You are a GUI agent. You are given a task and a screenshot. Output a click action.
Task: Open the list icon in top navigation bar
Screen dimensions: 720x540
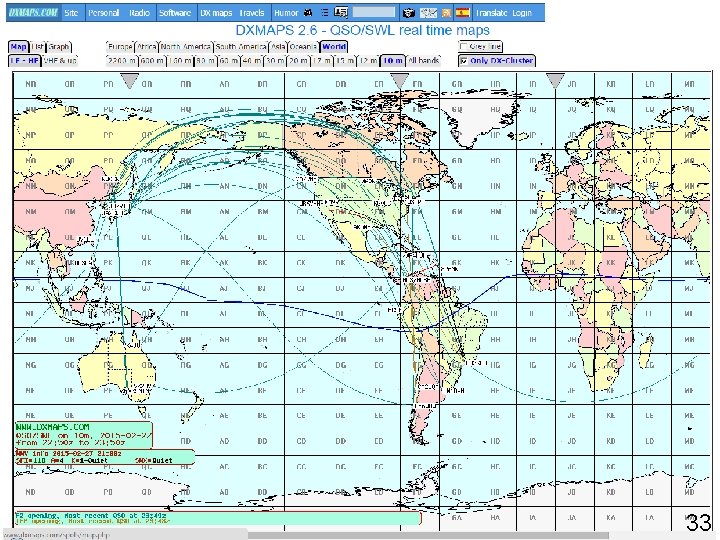pos(325,13)
